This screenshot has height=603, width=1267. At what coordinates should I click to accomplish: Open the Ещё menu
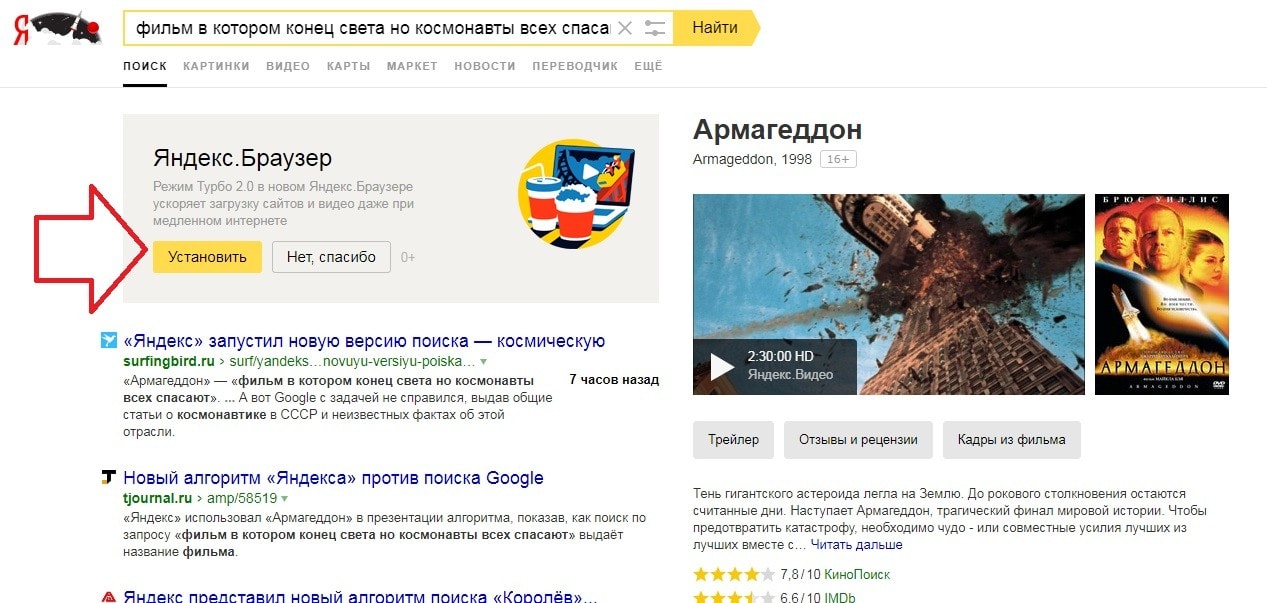point(648,66)
